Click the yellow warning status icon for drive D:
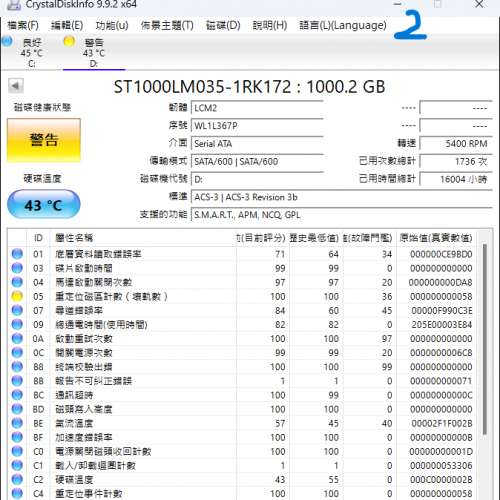Screen dimensions: 500x500 [x=69, y=41]
